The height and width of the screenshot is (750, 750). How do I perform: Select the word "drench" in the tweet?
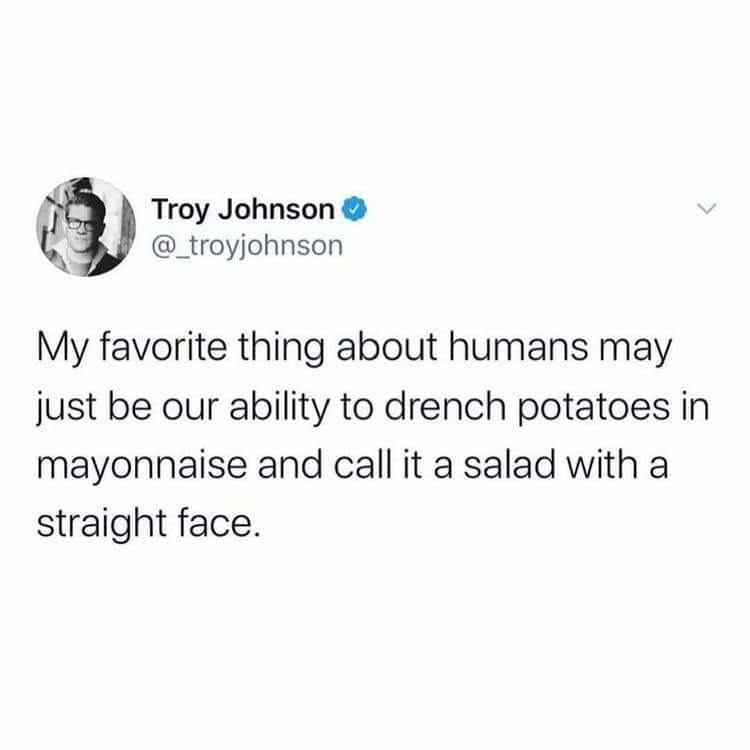click(x=445, y=407)
